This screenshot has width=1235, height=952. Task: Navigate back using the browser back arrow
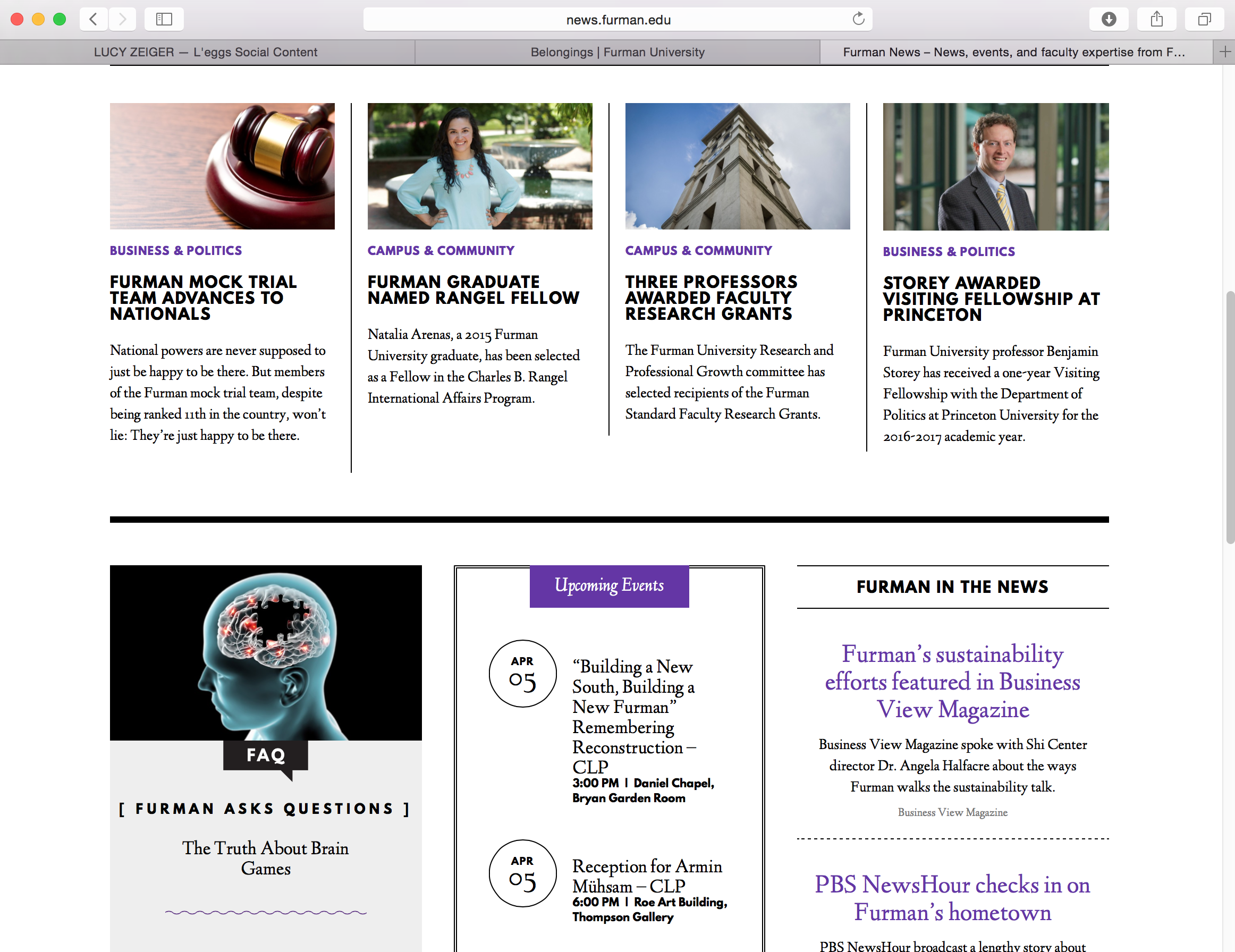point(94,19)
